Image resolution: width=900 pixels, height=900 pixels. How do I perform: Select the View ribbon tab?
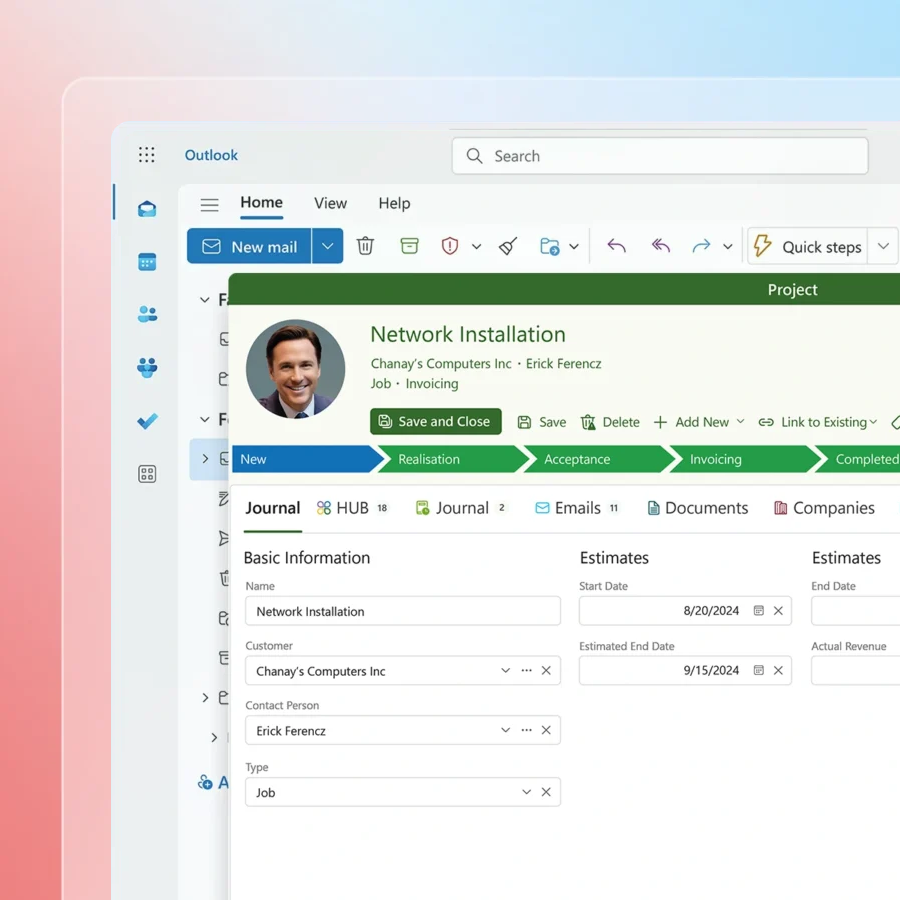click(x=330, y=203)
